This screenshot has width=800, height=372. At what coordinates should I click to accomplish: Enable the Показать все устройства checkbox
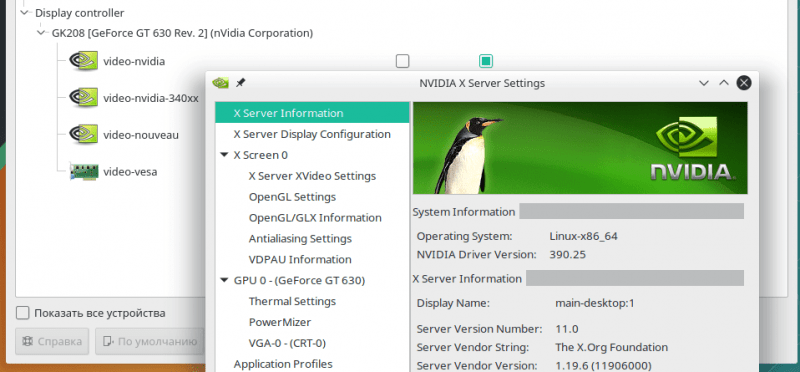click(22, 313)
